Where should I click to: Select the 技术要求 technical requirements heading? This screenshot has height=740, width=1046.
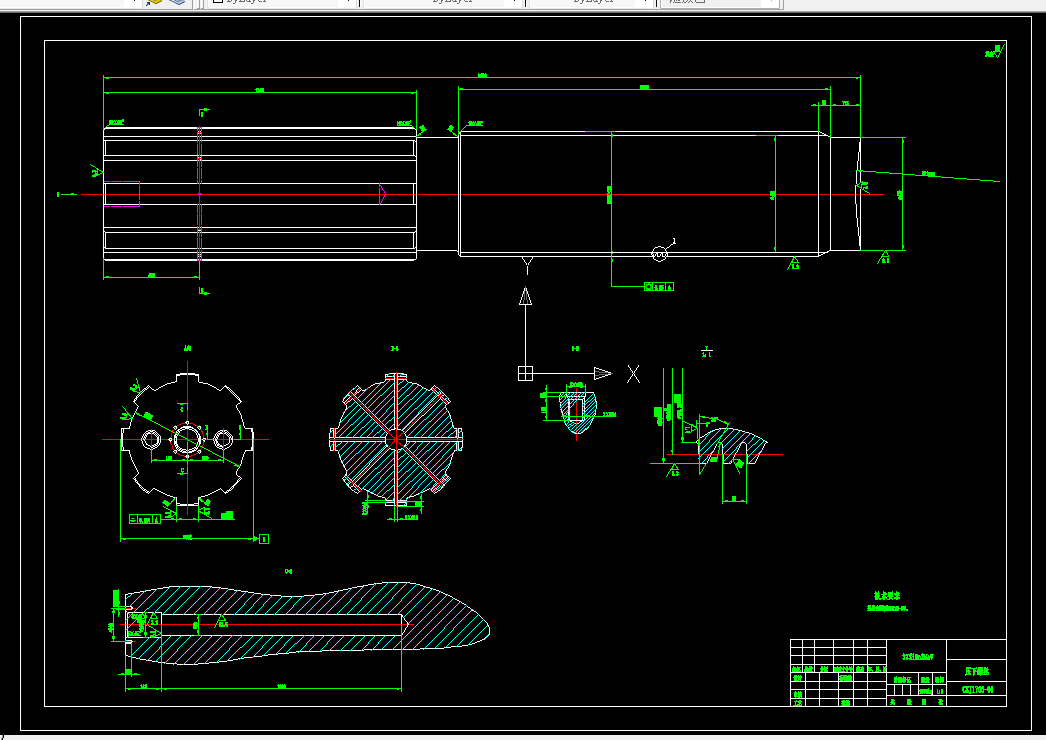(887, 595)
